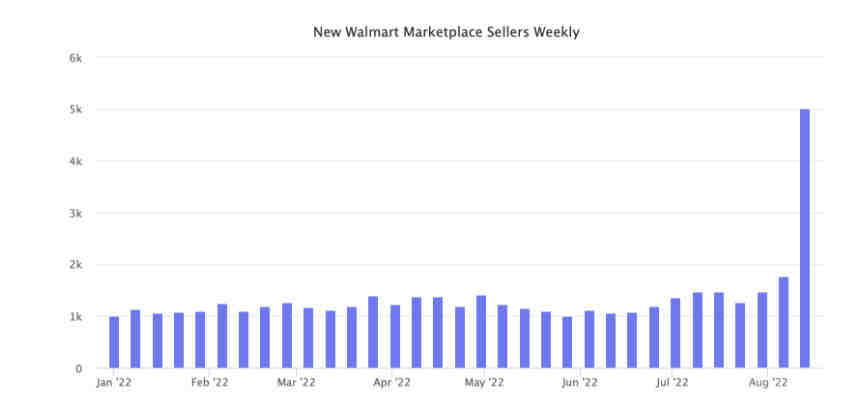Click the Feb '22 axis label
The image size is (868, 414).
pyautogui.click(x=210, y=382)
